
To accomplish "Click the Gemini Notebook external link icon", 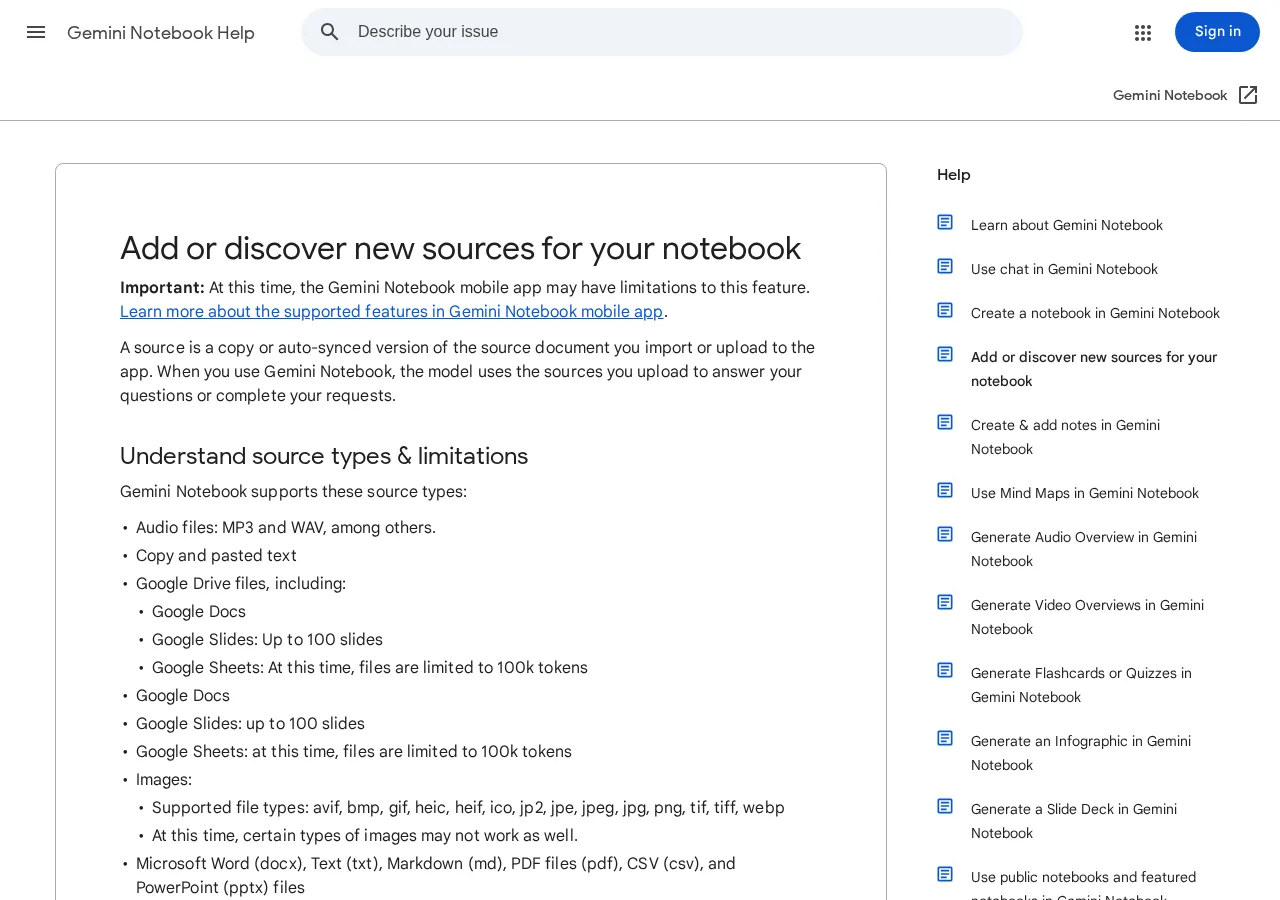I will coord(1248,95).
